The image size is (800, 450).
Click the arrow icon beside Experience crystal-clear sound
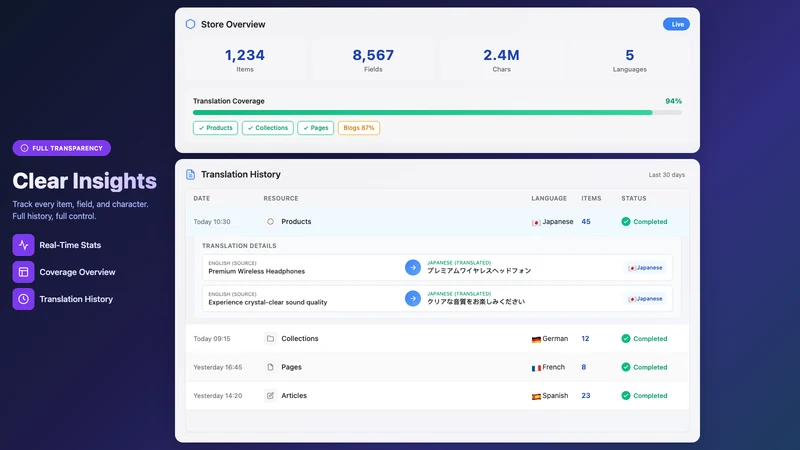click(413, 298)
